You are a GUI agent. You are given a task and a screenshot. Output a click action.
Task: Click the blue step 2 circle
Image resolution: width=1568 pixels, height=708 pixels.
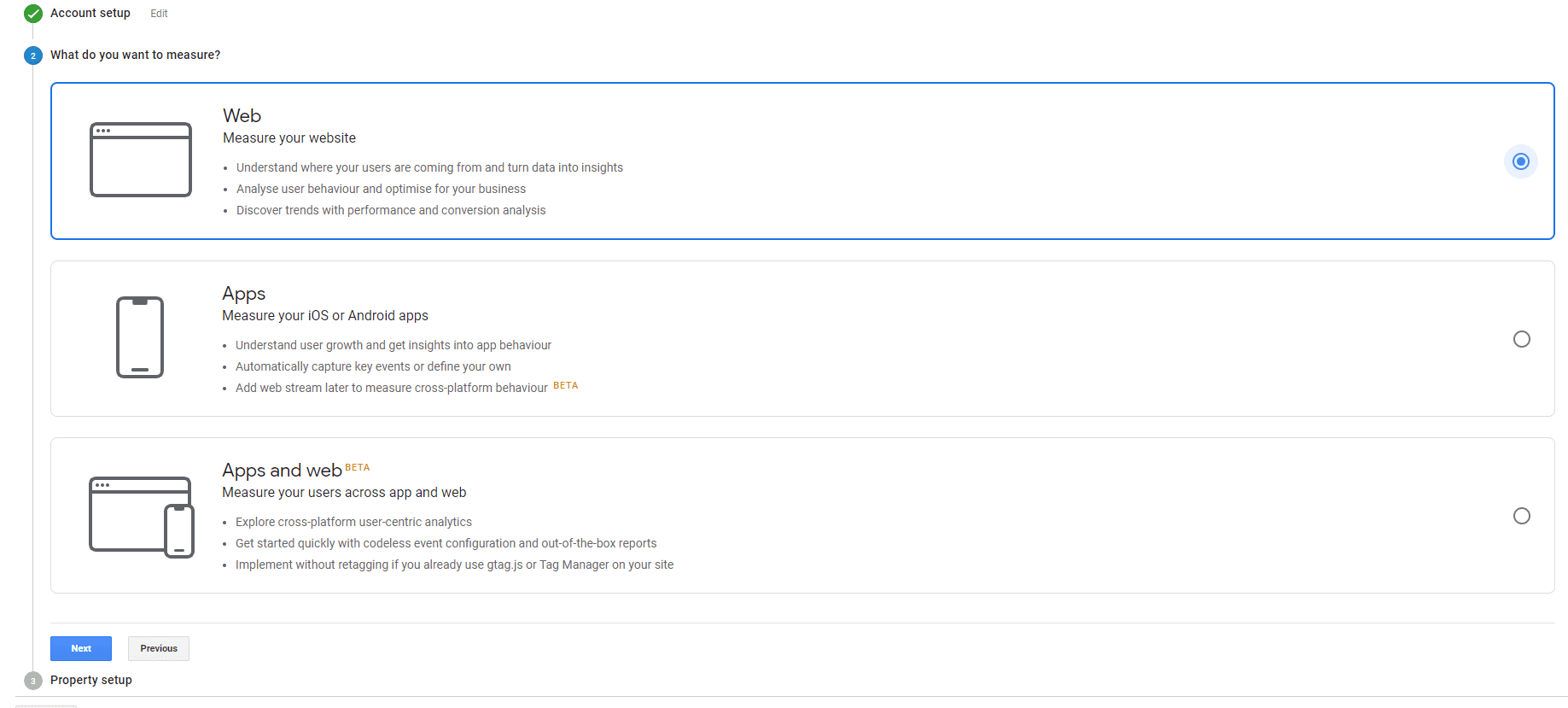coord(33,56)
